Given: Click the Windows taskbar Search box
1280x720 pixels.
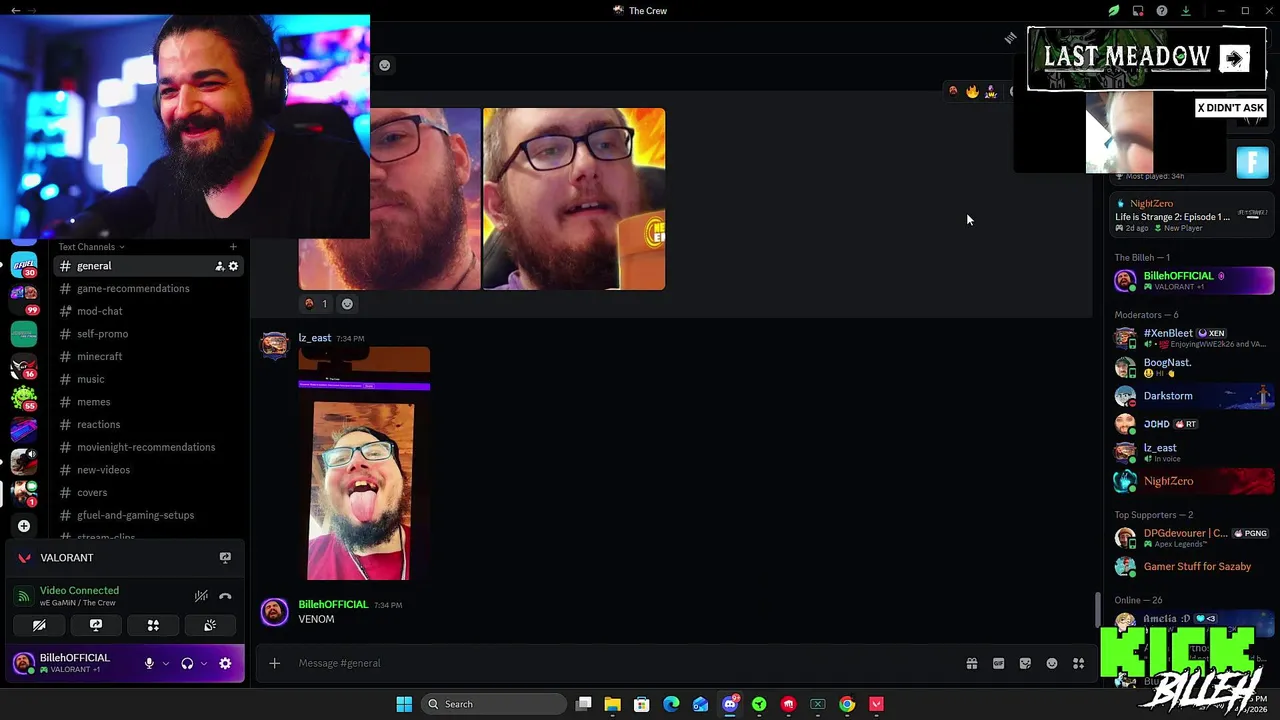Looking at the screenshot, I should [x=493, y=704].
